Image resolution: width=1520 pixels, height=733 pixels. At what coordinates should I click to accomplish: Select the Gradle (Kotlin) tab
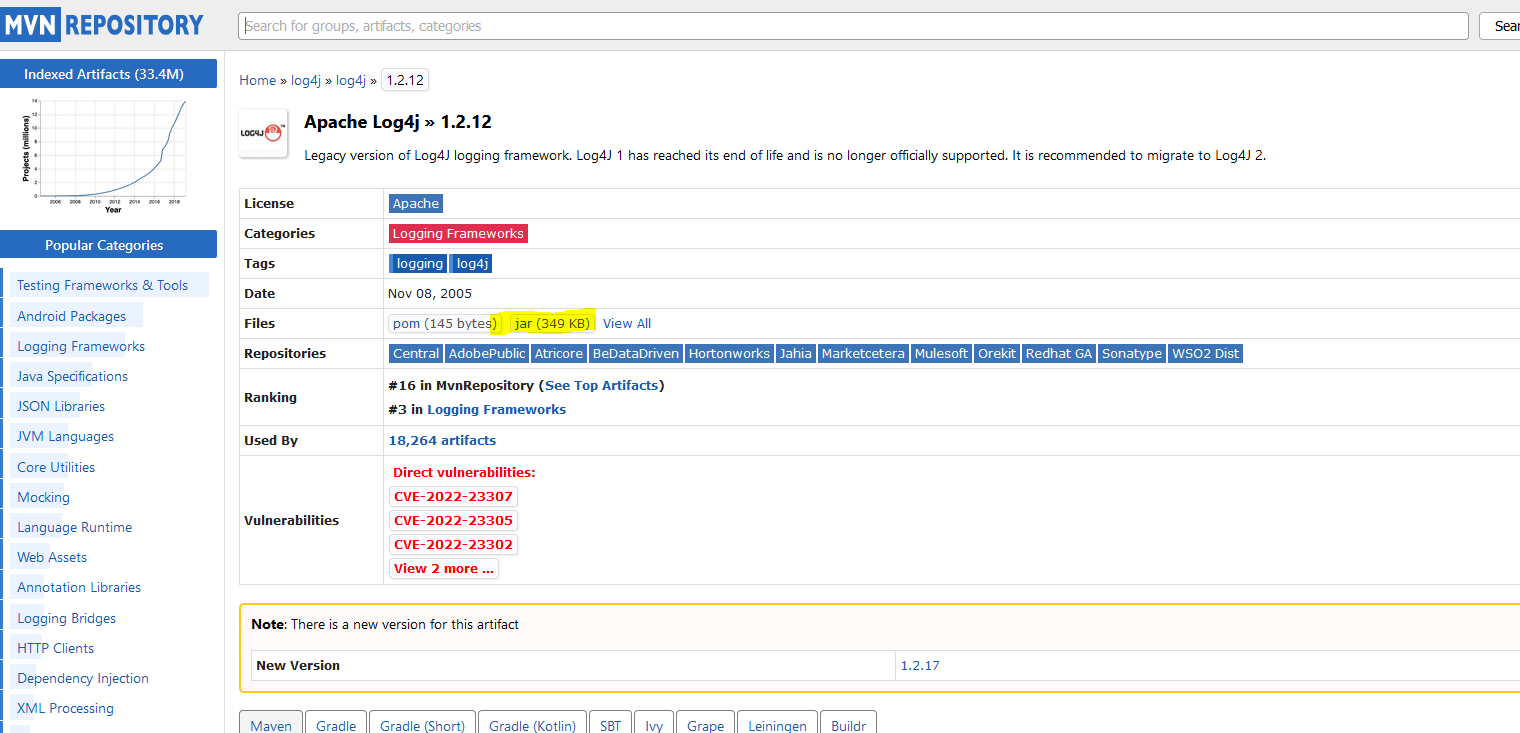click(x=532, y=724)
